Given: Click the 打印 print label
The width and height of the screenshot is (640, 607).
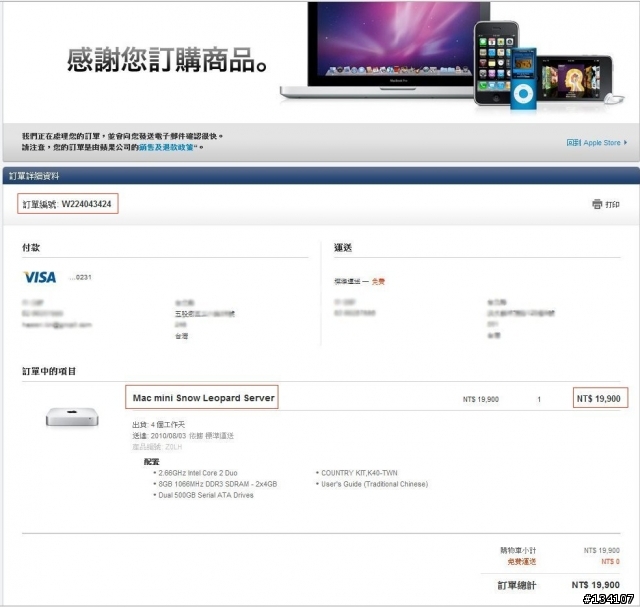Looking at the screenshot, I should point(612,204).
